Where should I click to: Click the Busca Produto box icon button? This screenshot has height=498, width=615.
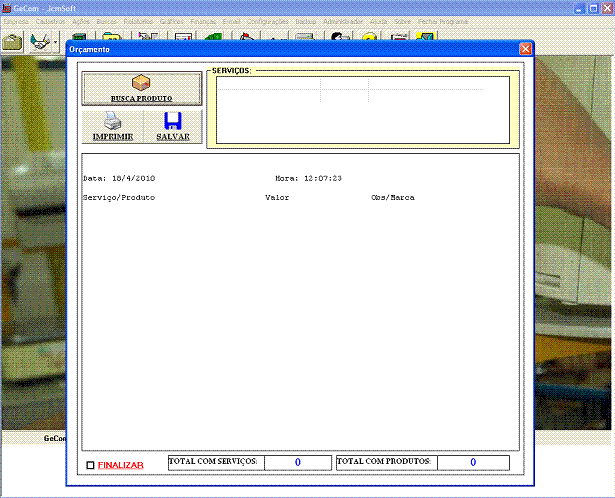[141, 88]
